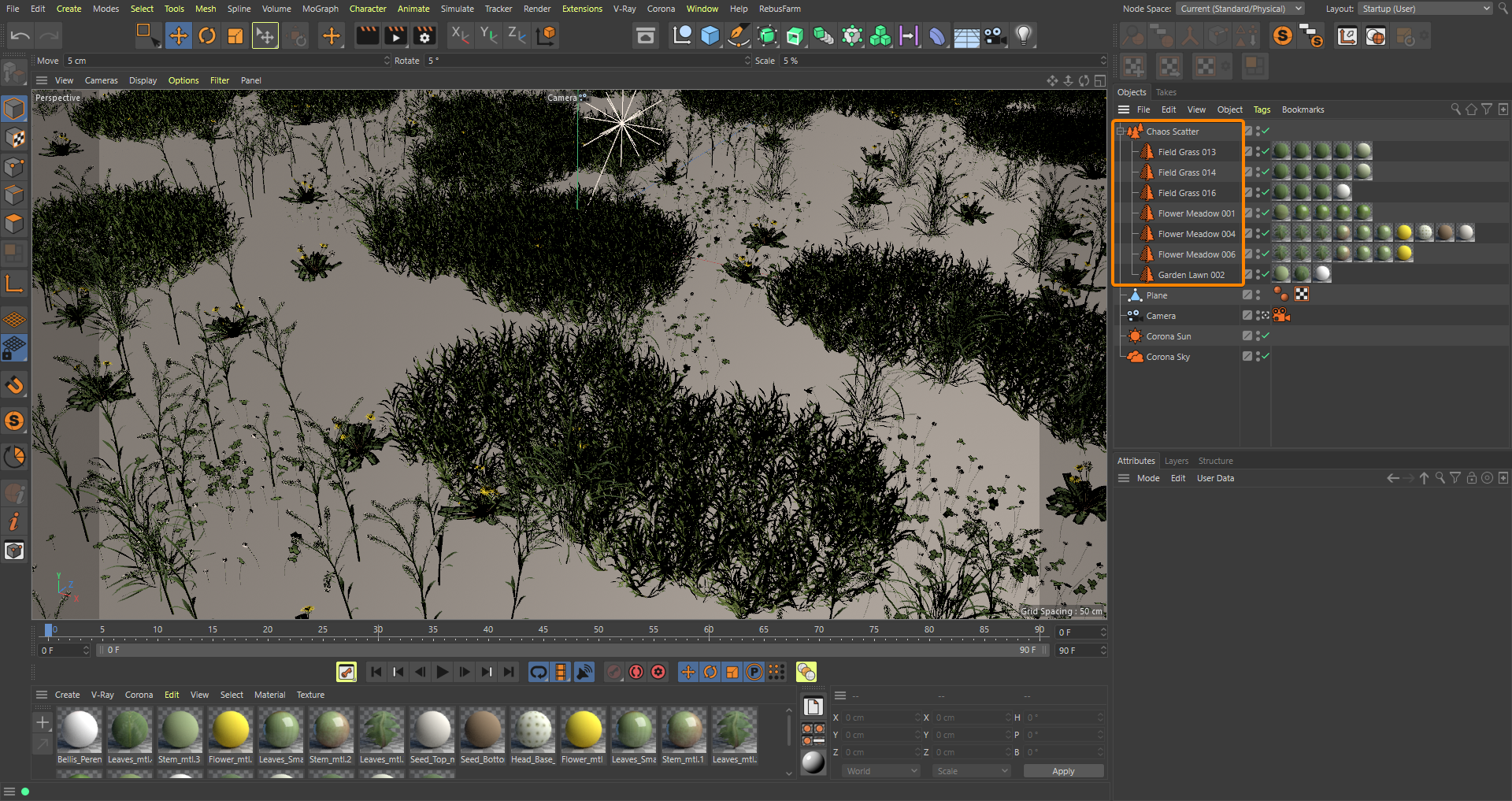1512x801 pixels.
Task: Toggle visibility dots for Field Grass 016
Action: coord(1258,193)
